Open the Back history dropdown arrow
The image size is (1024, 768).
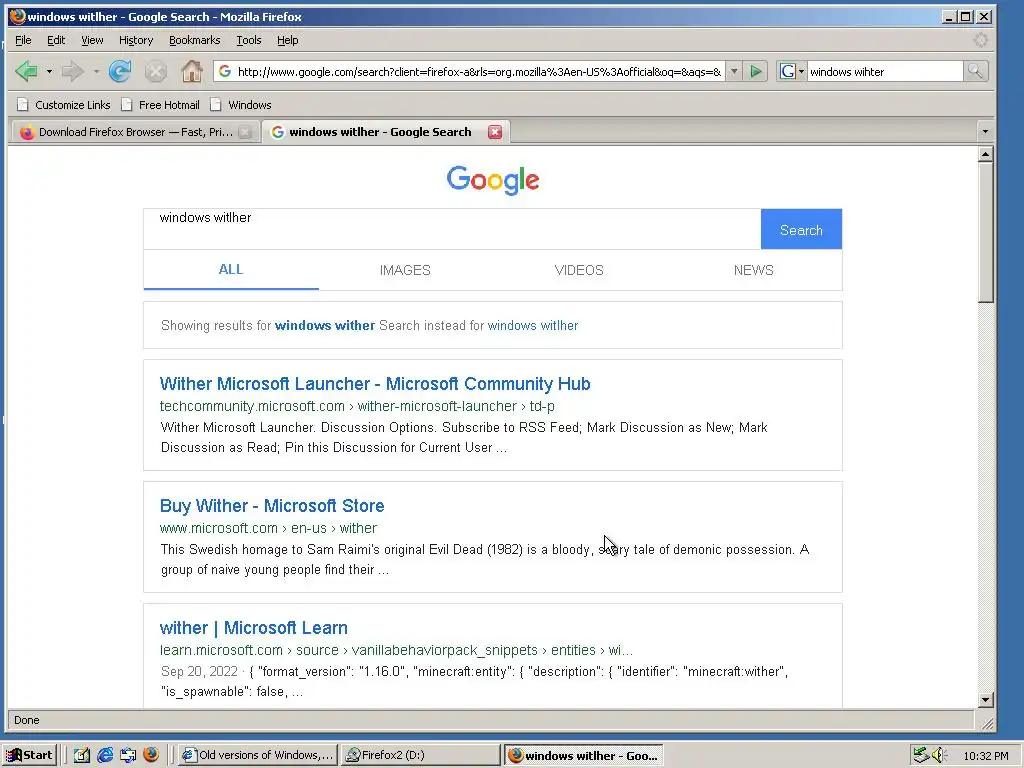(49, 71)
